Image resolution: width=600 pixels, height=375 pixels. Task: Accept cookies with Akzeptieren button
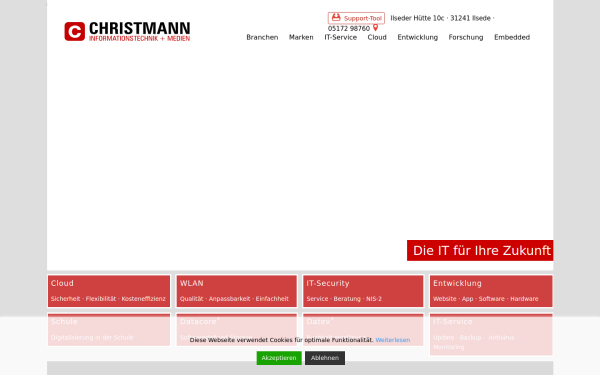point(279,358)
